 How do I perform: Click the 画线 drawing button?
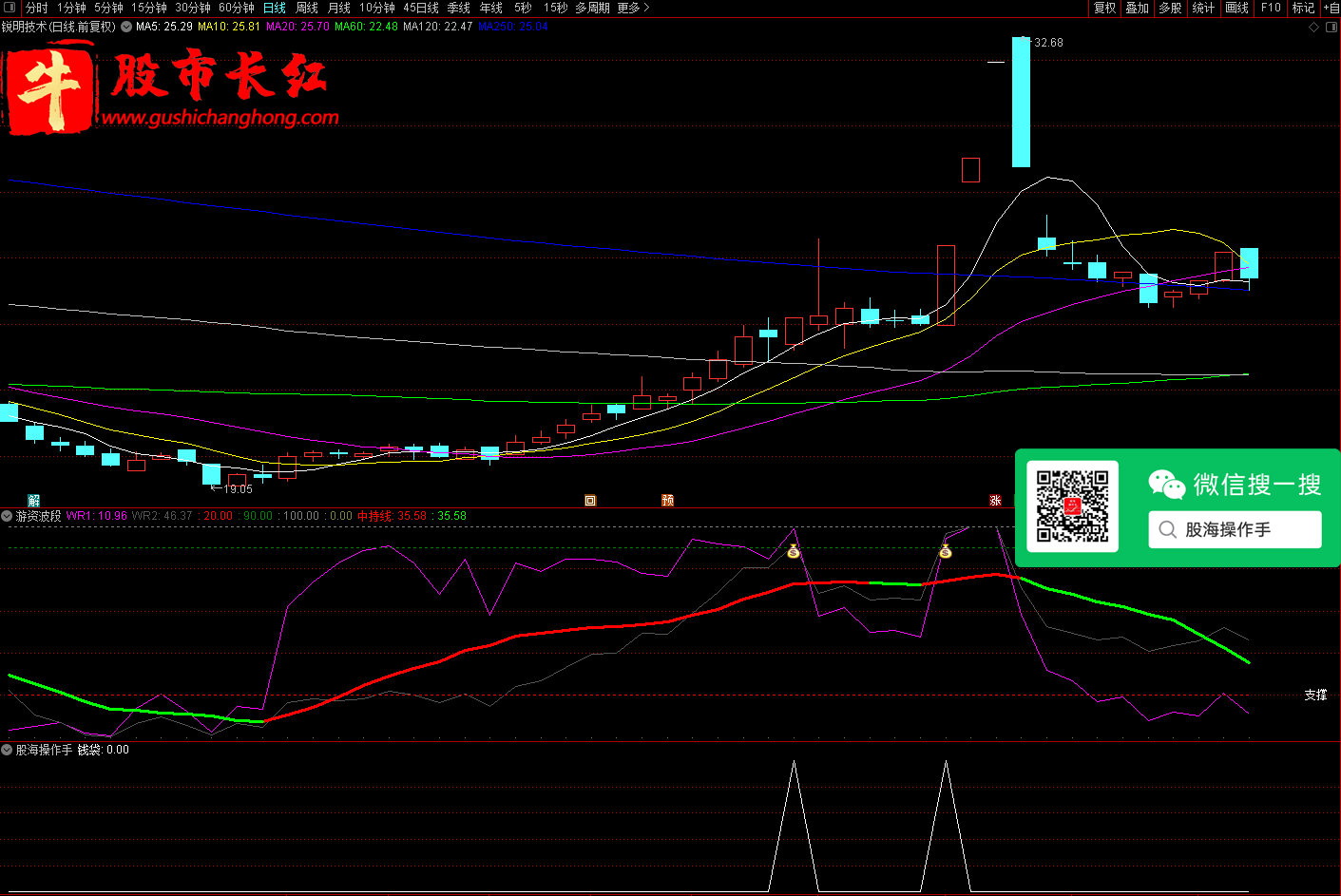click(x=1237, y=8)
